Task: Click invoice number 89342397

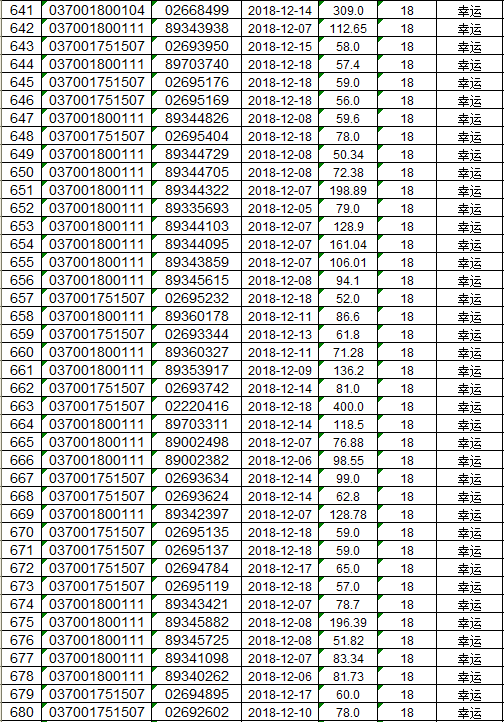Action: (x=197, y=514)
